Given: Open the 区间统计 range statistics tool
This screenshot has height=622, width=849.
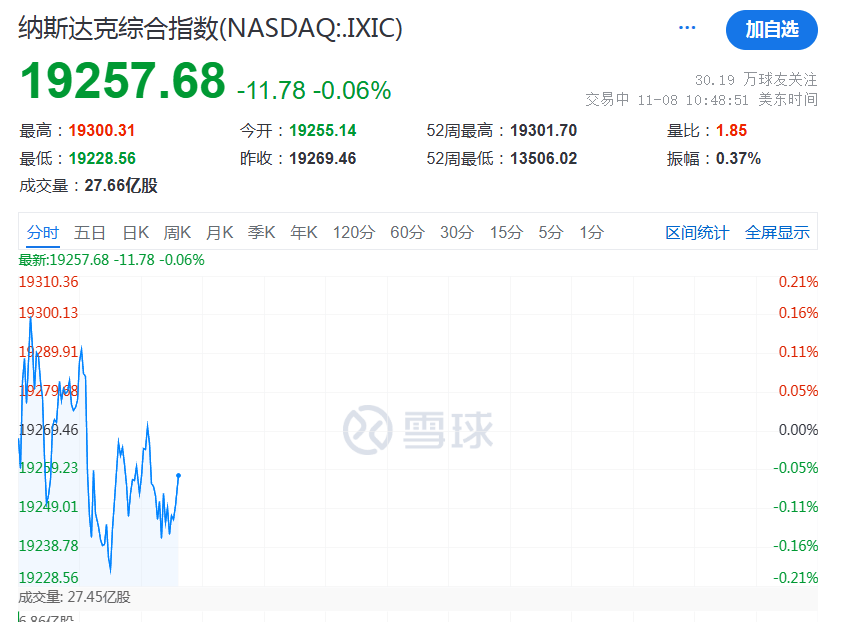Looking at the screenshot, I should point(697,231).
